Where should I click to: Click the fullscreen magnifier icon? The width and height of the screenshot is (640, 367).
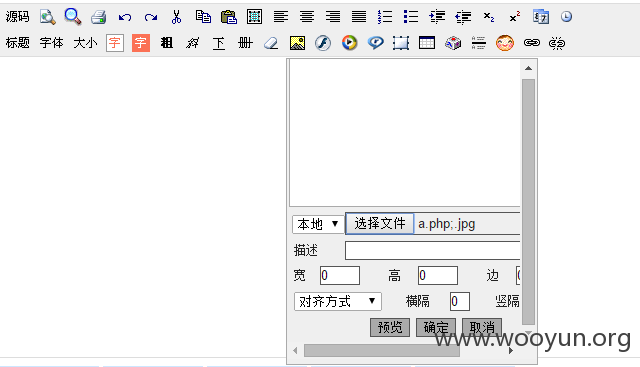coord(73,17)
